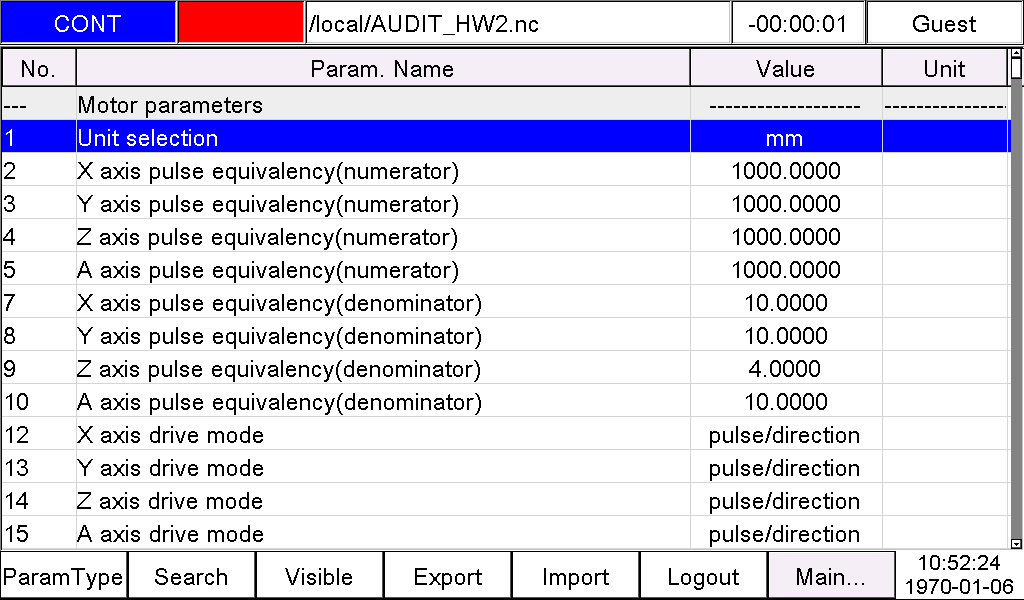This screenshot has height=600, width=1024.
Task: Select the Y axis drive mode row
Action: 505,467
